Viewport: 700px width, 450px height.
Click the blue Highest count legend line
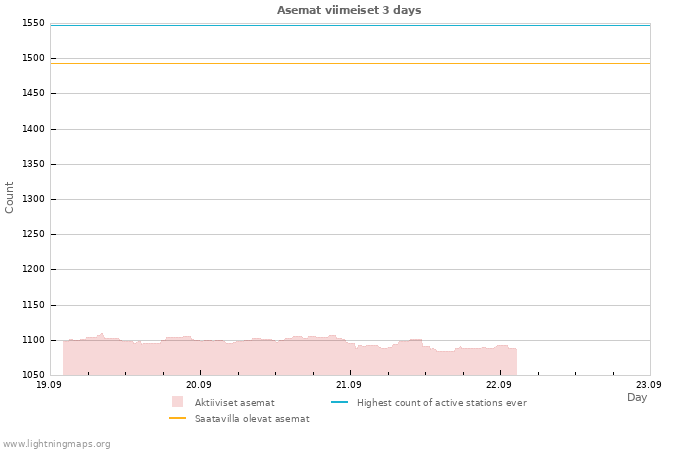(339, 402)
